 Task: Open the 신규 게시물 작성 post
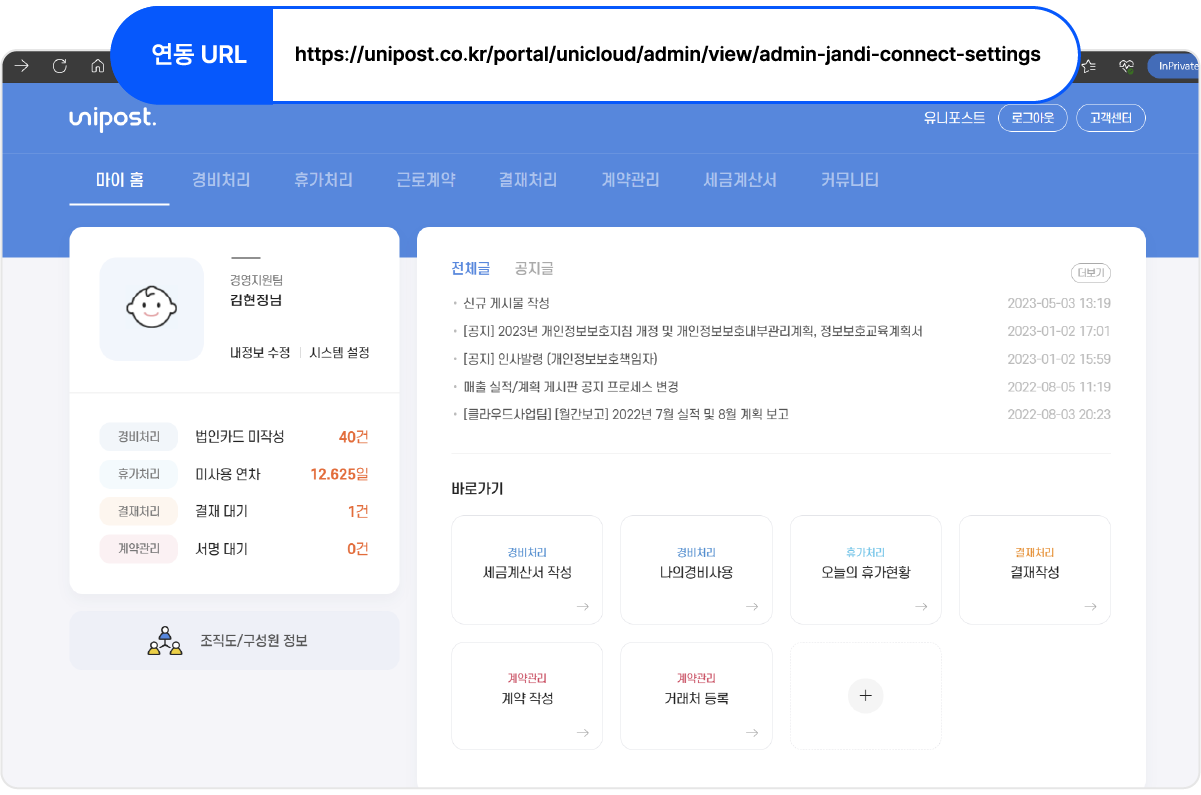coord(506,303)
